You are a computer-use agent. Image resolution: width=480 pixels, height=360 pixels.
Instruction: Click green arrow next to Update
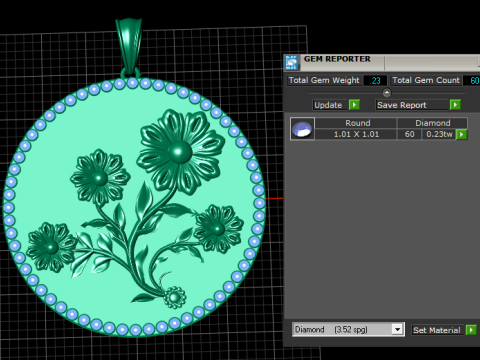point(354,105)
